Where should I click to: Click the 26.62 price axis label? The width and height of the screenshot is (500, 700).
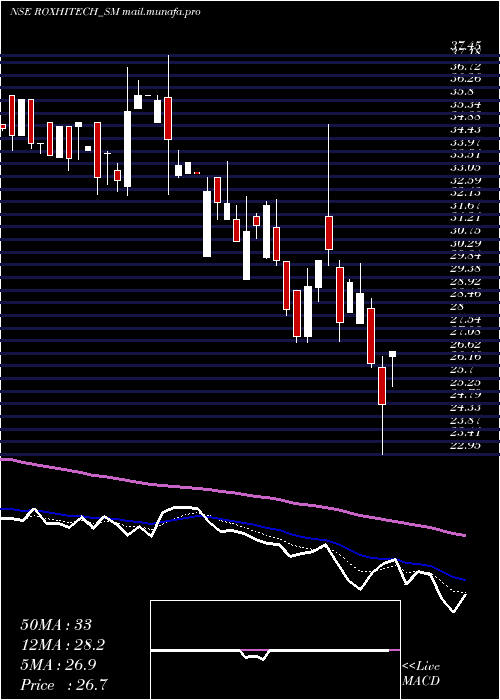(x=466, y=345)
